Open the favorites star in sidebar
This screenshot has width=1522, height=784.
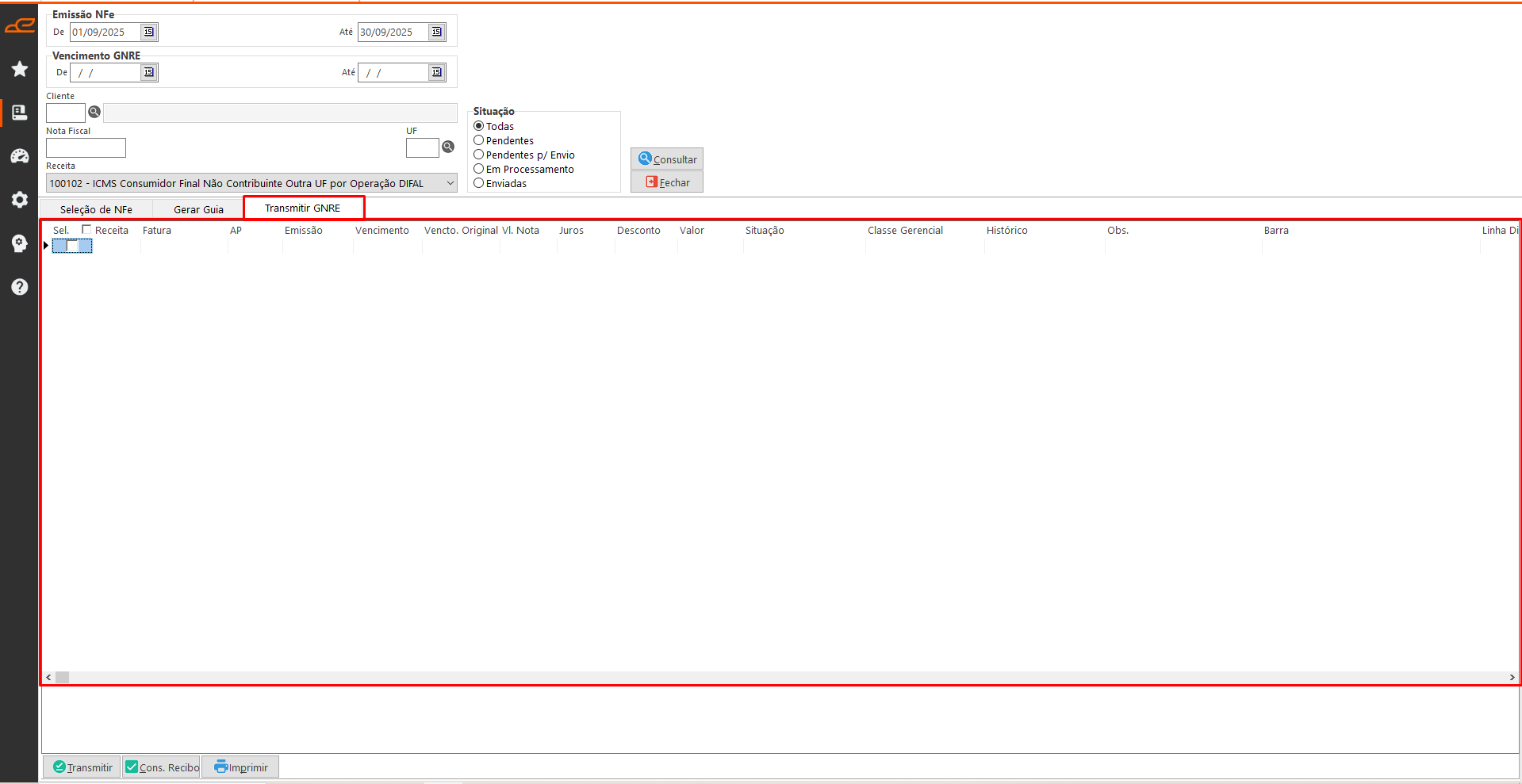point(20,70)
